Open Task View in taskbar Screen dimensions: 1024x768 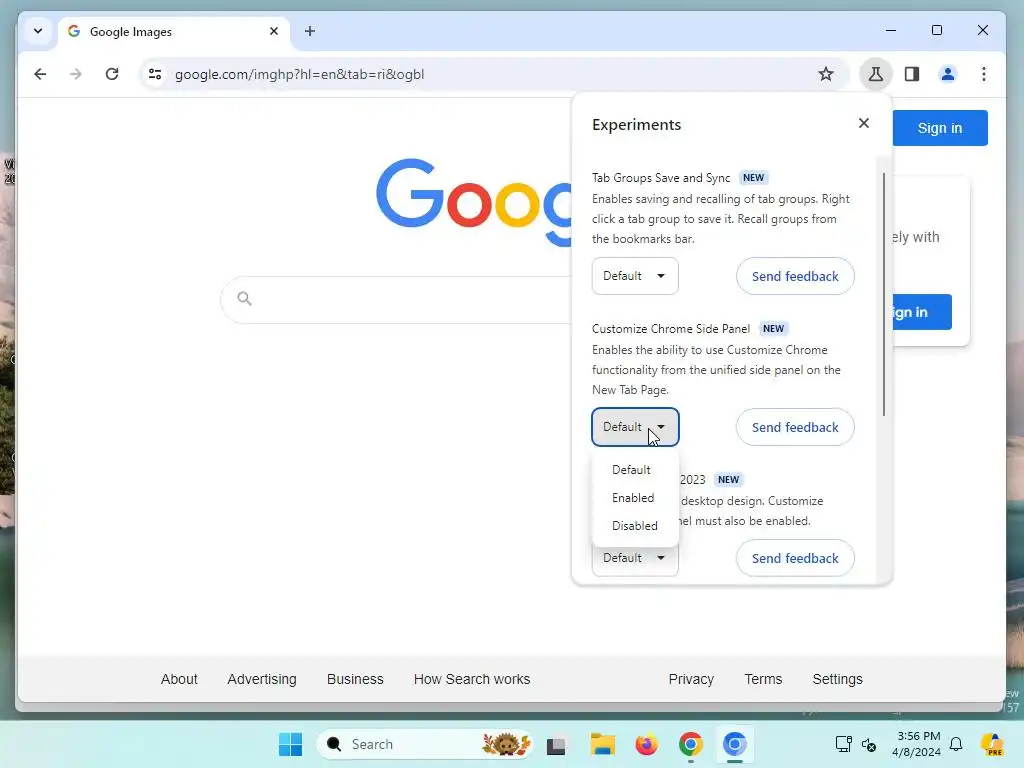pos(556,744)
